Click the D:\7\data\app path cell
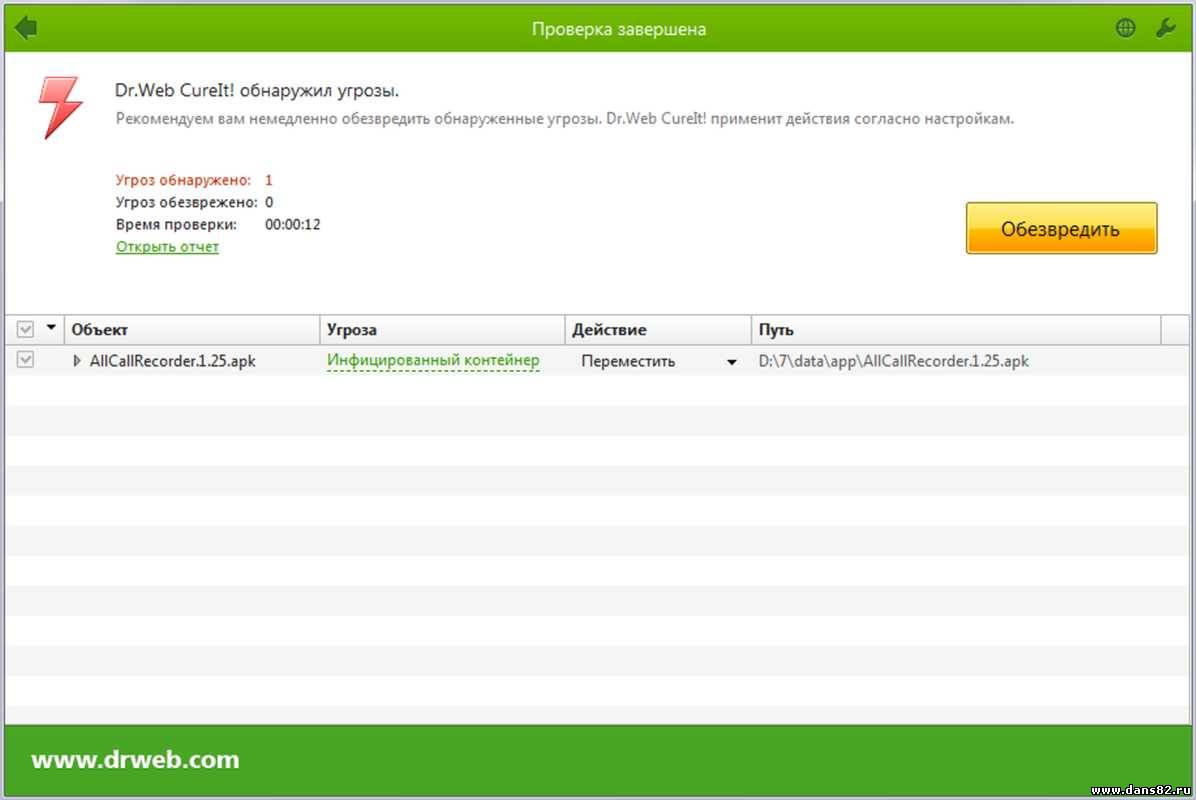Viewport: 1196px width, 800px height. (893, 361)
